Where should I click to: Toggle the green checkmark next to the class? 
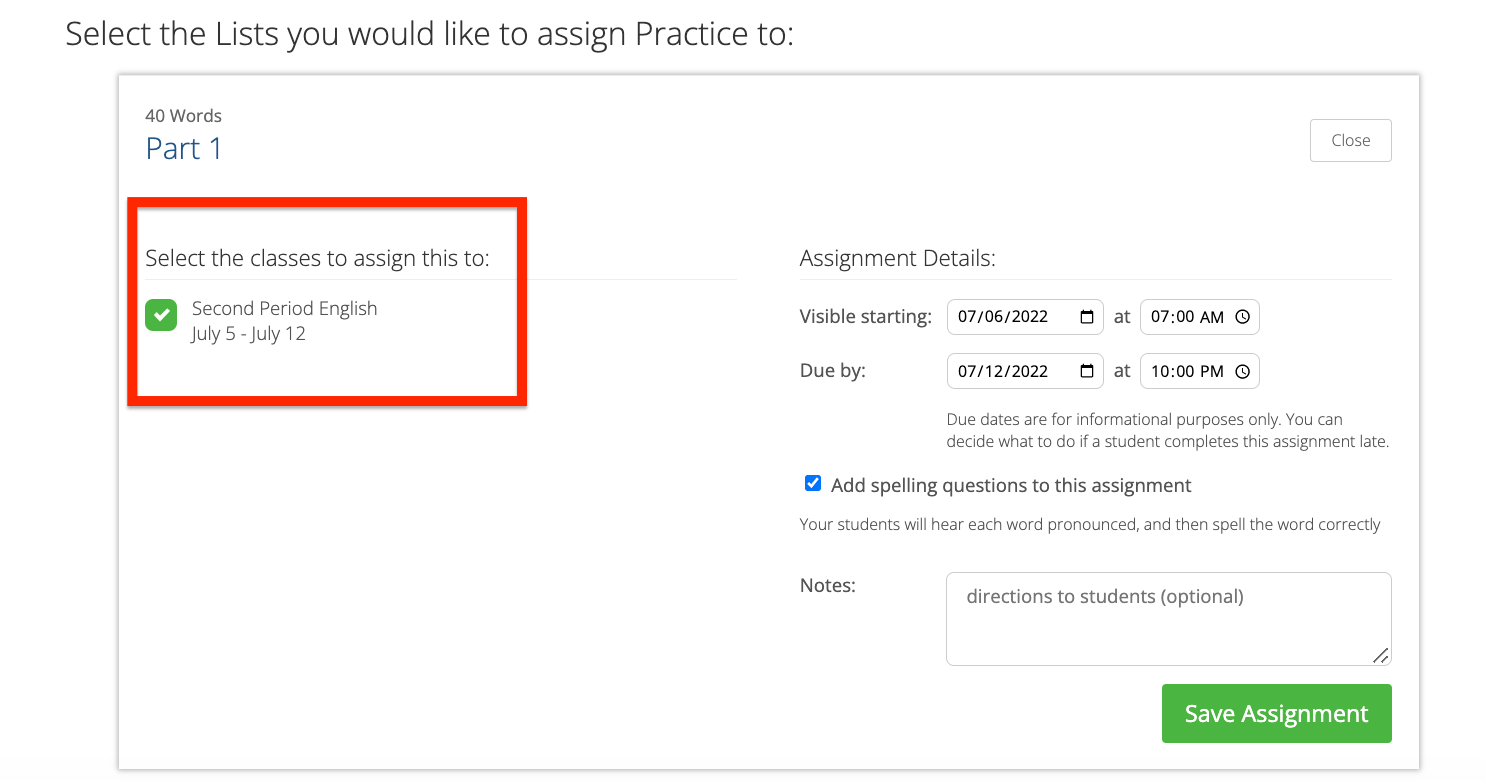(161, 315)
